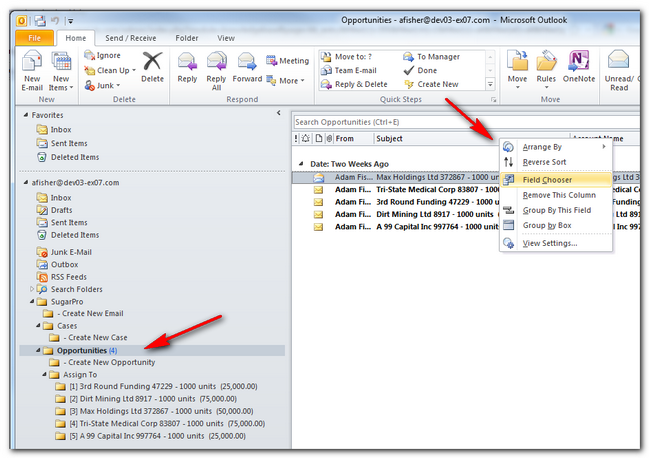649x458 pixels.
Task: Switch to Send / Receive tab
Action: point(130,38)
